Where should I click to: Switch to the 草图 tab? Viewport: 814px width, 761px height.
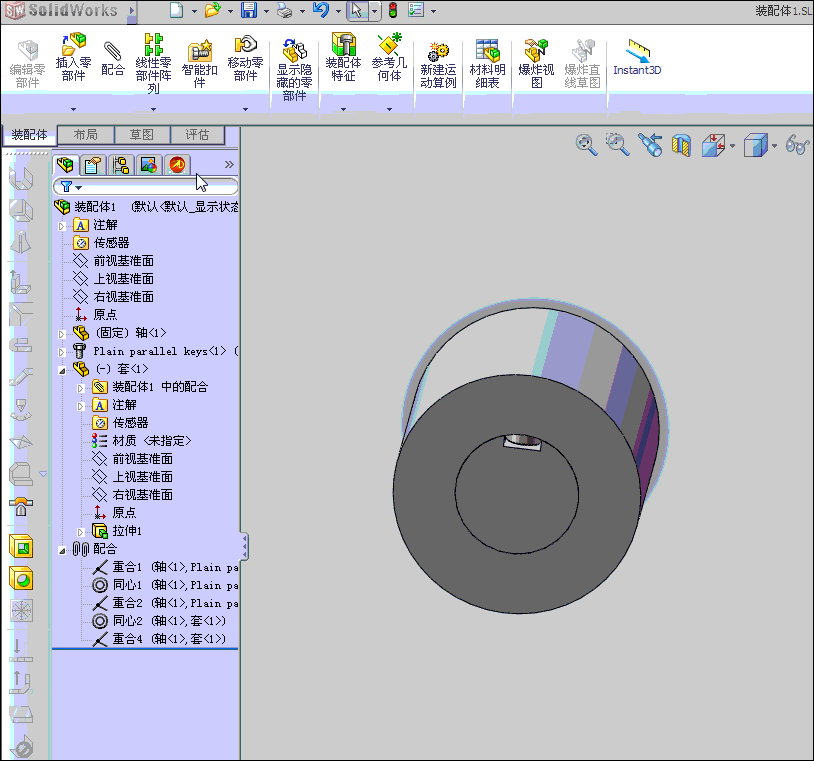(x=142, y=135)
